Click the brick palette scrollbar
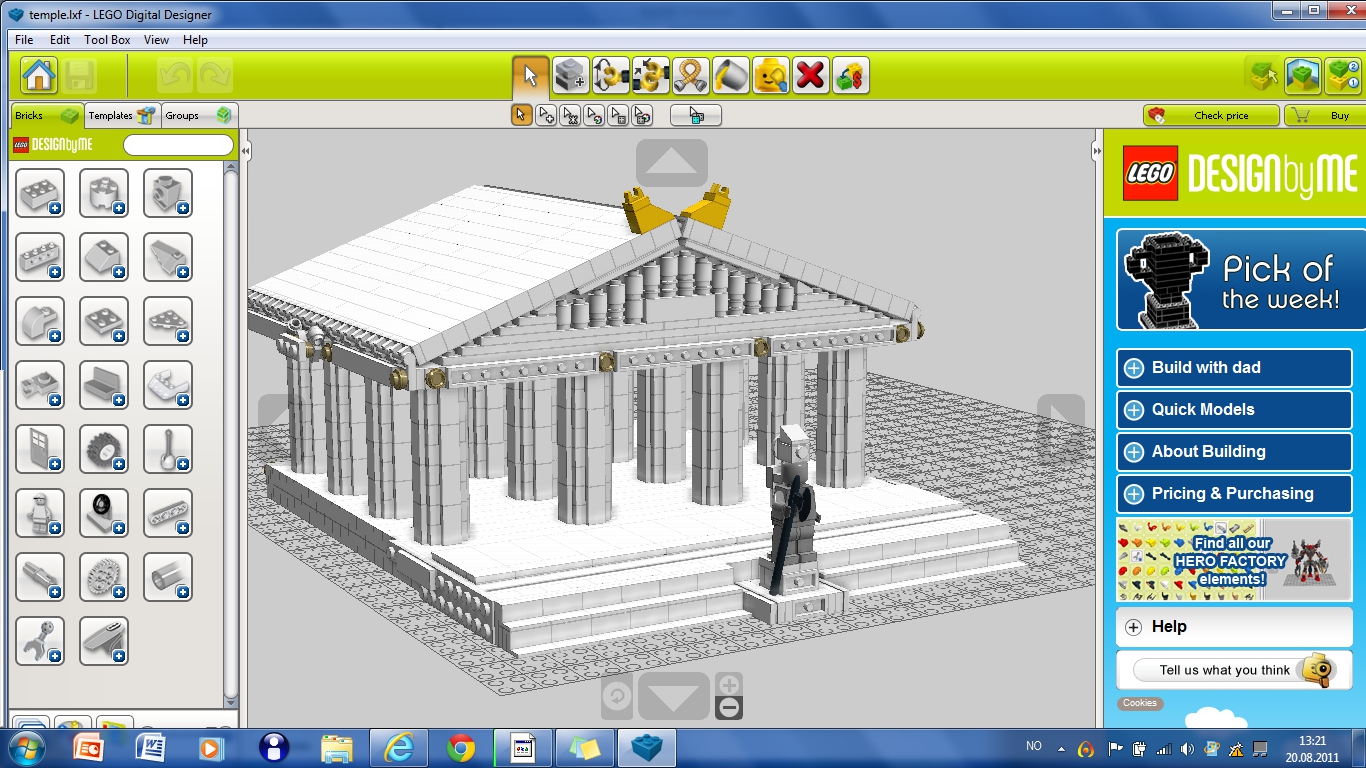 click(x=231, y=435)
